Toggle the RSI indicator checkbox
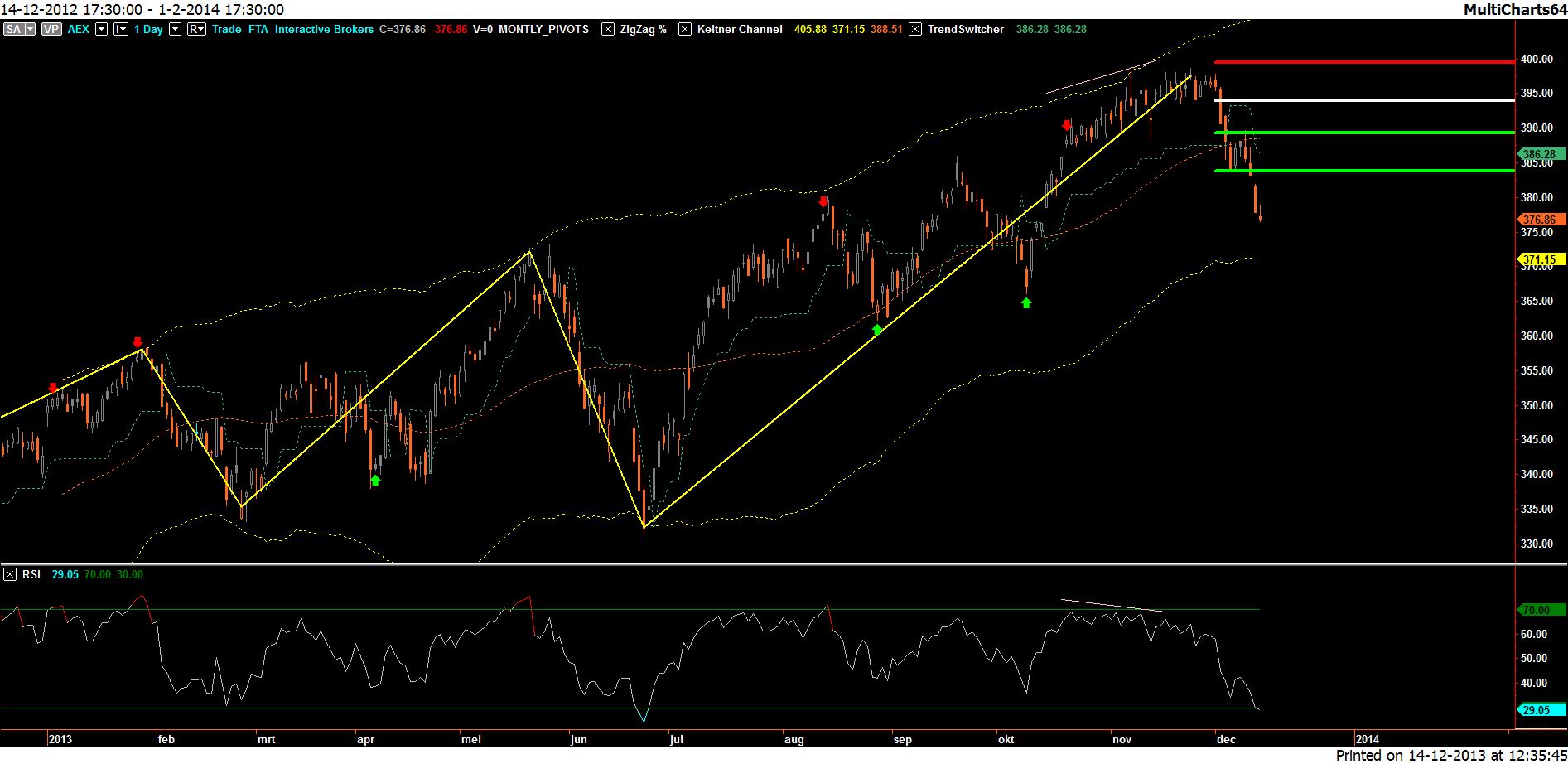Image resolution: width=1568 pixels, height=764 pixels. coord(10,574)
